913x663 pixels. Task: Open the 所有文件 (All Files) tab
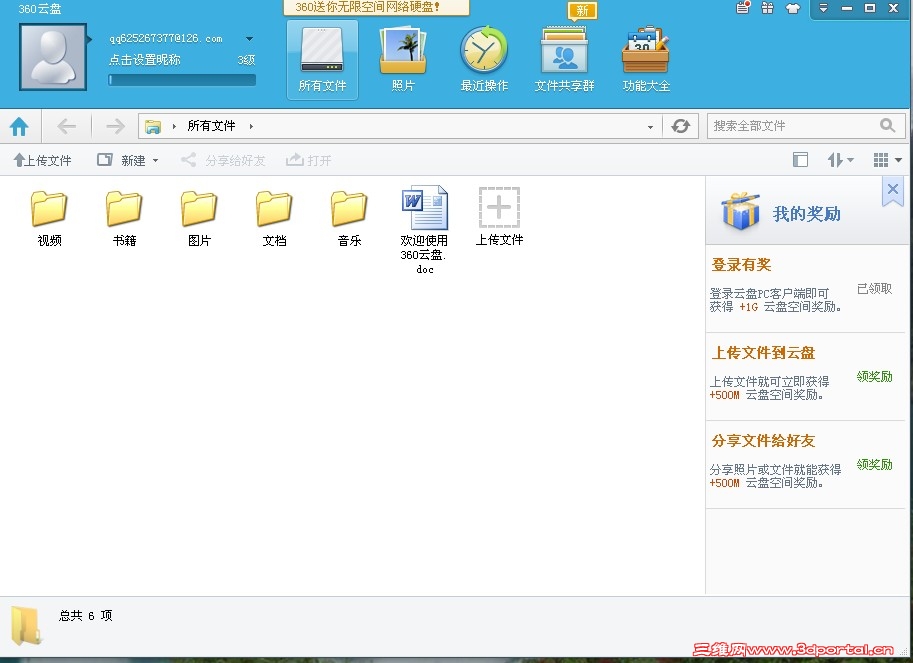[x=322, y=60]
